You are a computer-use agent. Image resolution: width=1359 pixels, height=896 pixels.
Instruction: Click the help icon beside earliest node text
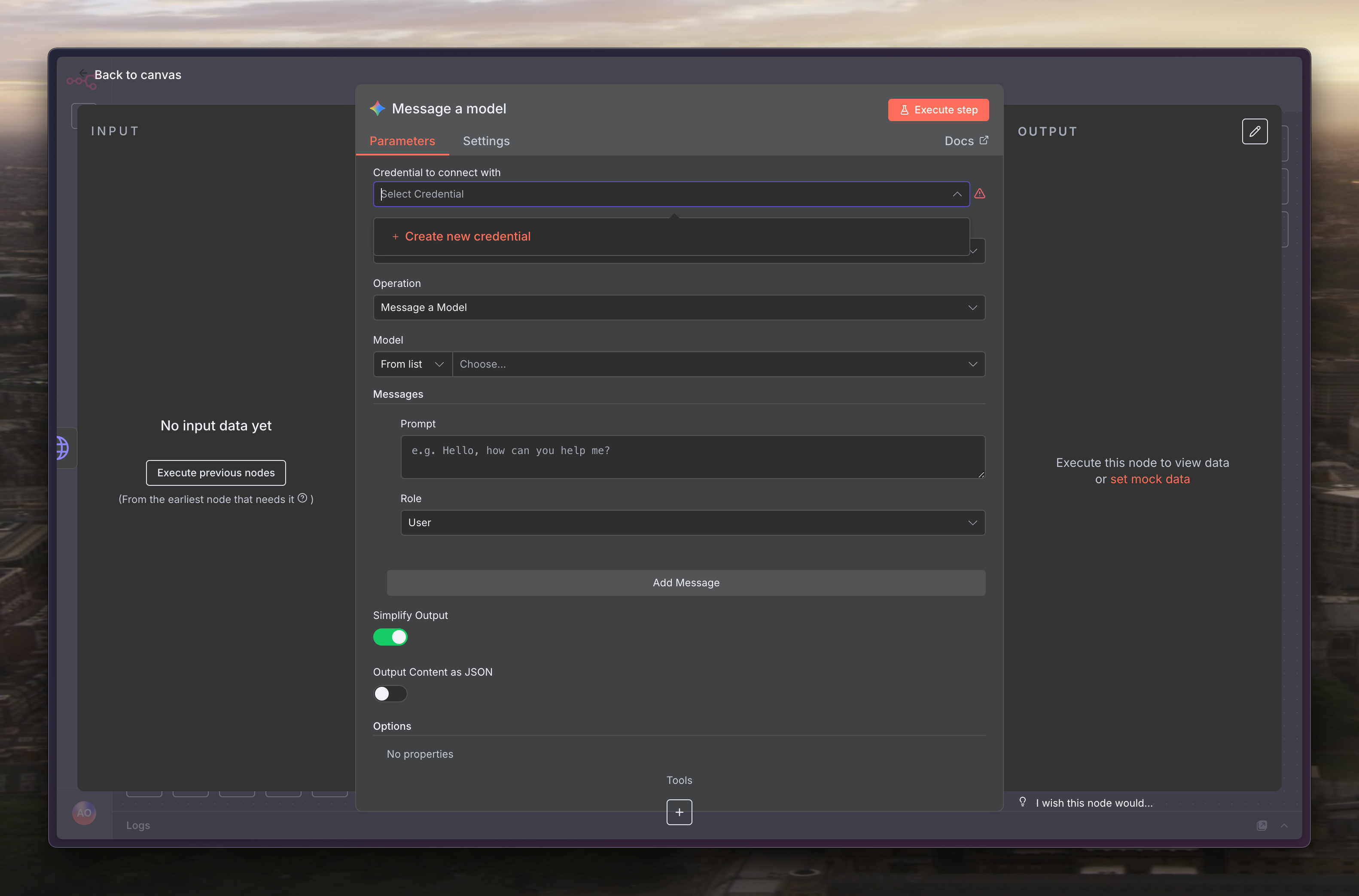(302, 498)
